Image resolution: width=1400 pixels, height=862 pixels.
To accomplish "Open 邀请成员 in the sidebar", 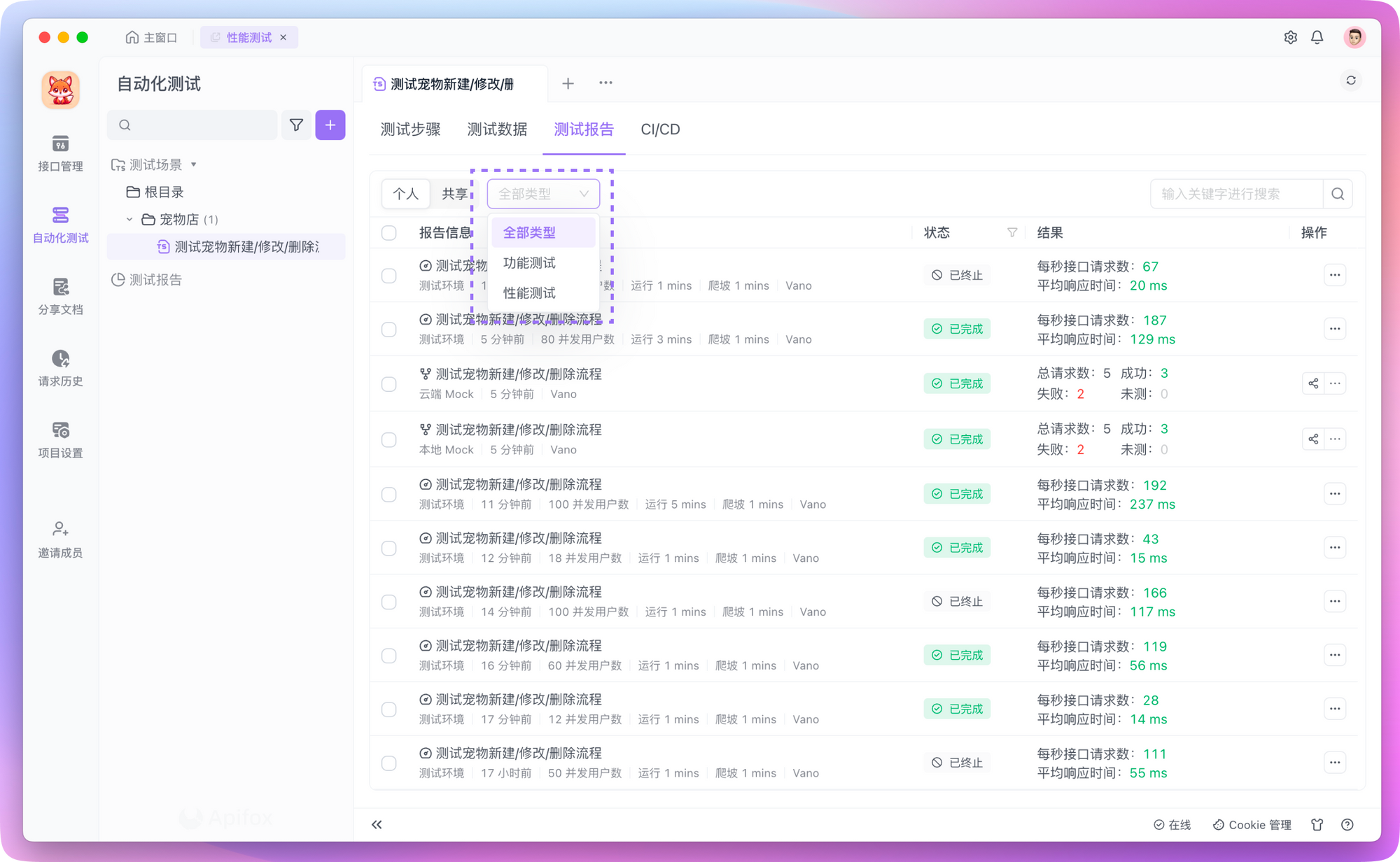I will 60,539.
